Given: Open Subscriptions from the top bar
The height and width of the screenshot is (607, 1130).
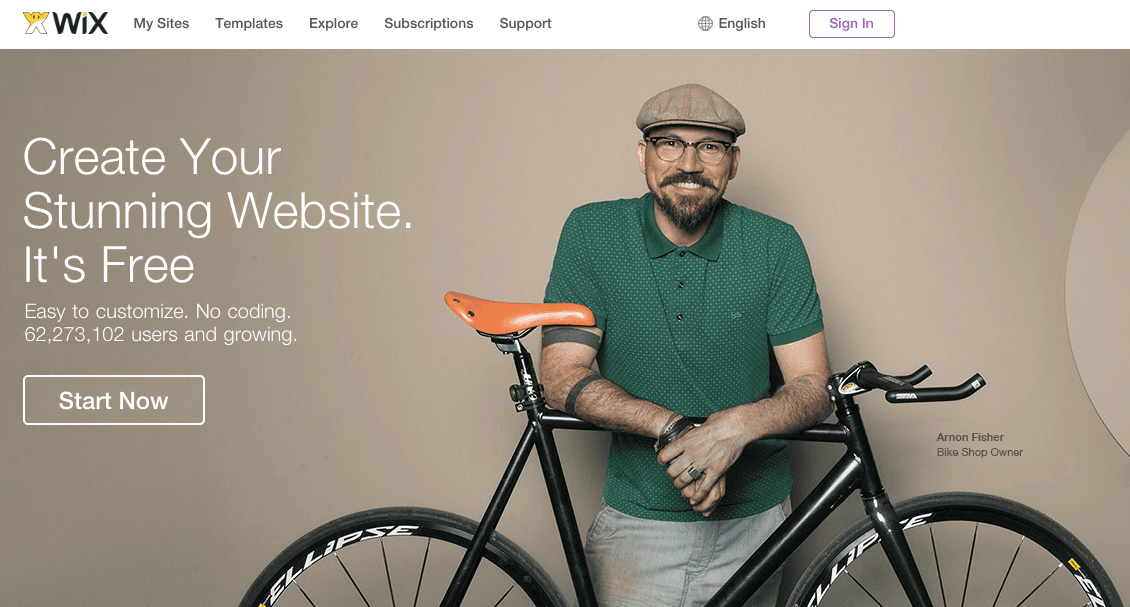Looking at the screenshot, I should (x=429, y=23).
